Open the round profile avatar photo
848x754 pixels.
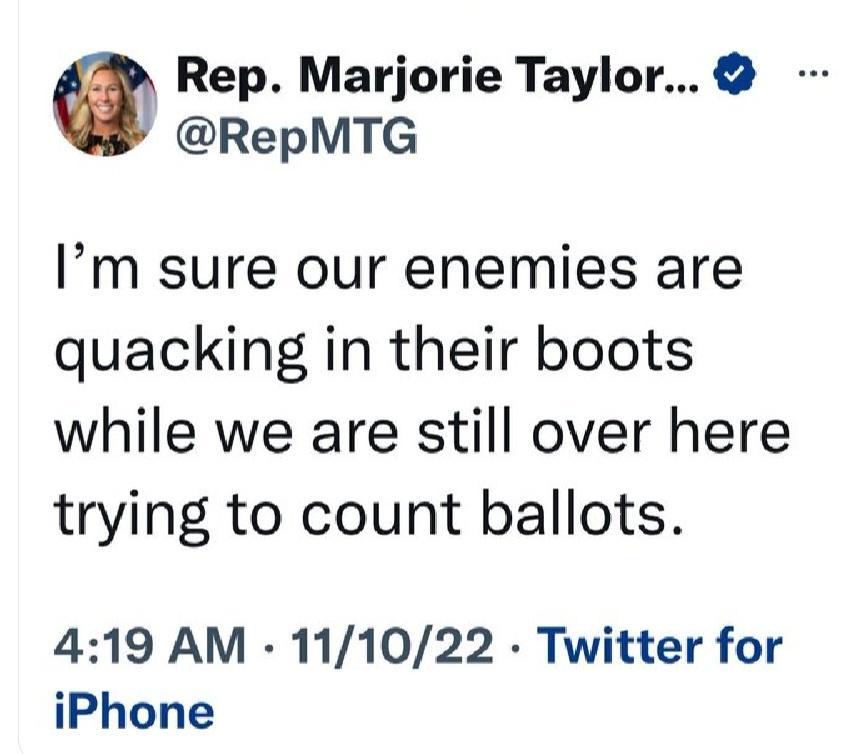[x=104, y=104]
